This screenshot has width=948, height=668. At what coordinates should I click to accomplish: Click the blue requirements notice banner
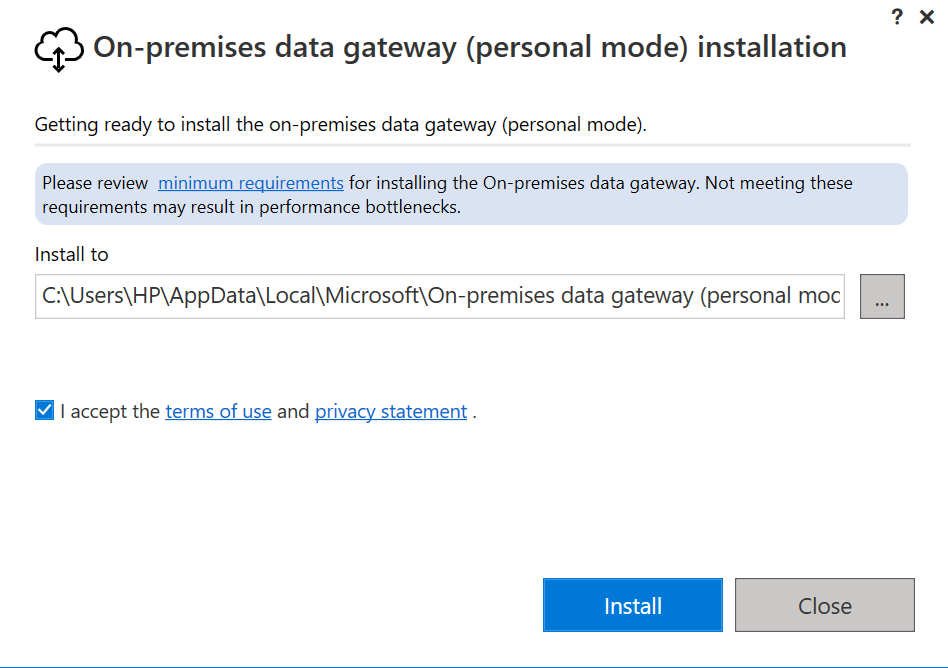[x=471, y=194]
